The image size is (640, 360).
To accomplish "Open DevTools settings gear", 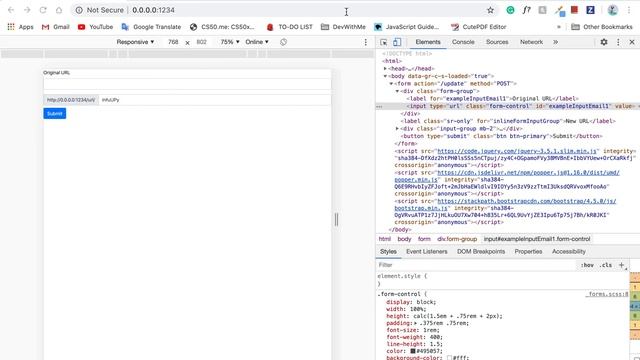I will tap(604, 42).
